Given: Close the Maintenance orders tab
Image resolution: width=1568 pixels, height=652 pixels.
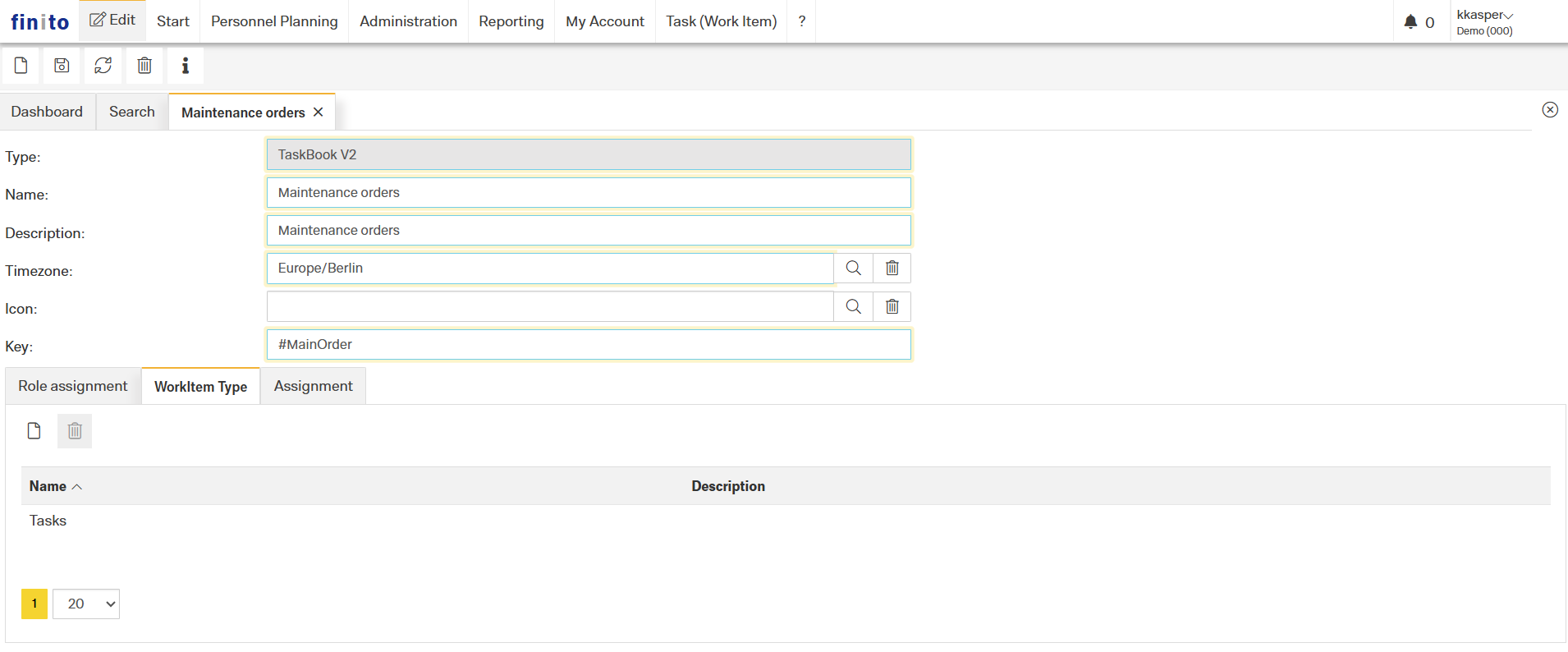Looking at the screenshot, I should point(319,112).
